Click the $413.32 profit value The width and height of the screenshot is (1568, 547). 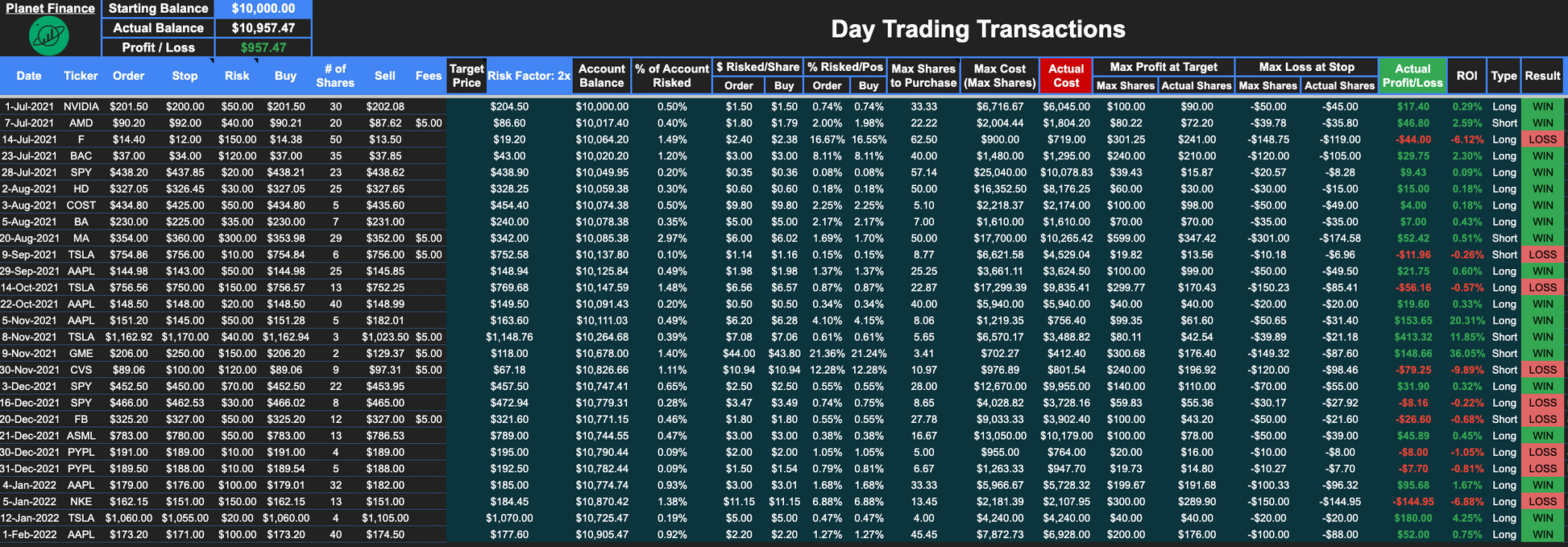tap(1412, 338)
